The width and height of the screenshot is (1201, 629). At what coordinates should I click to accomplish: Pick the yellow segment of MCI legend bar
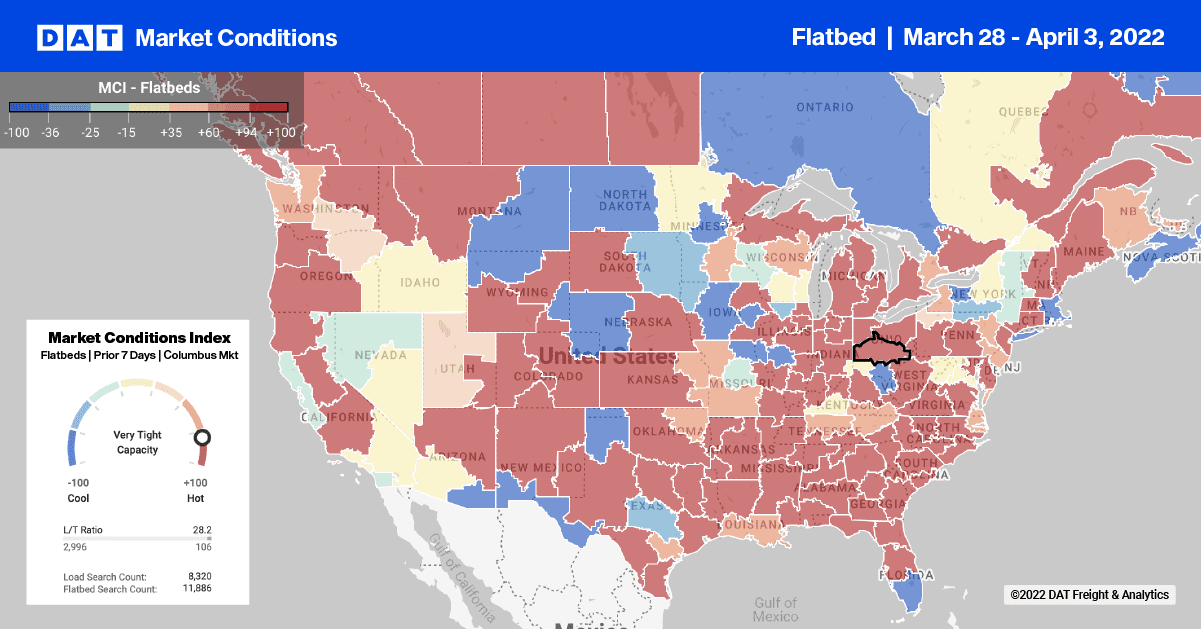coord(148,107)
